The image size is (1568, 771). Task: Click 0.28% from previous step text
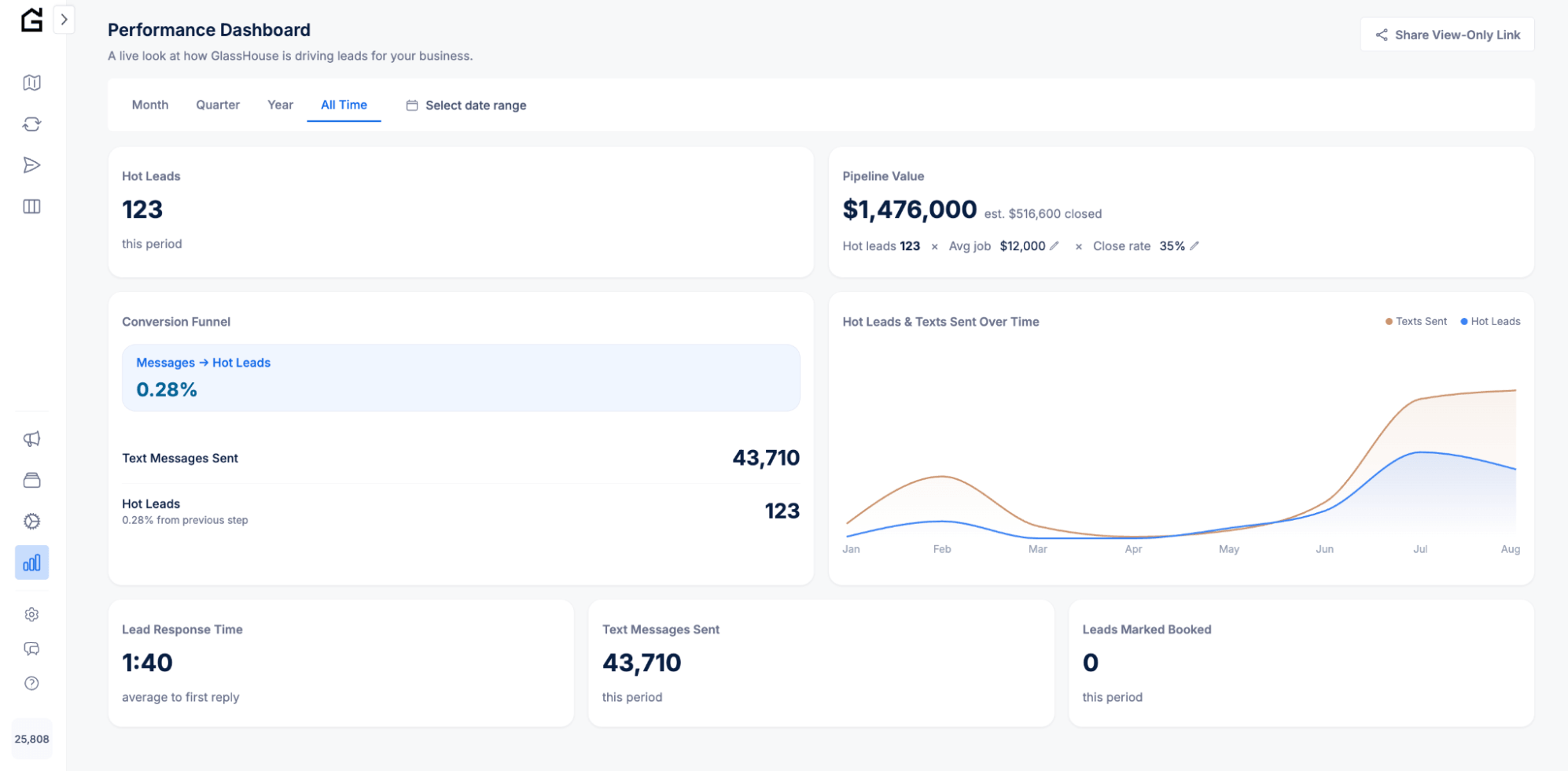[185, 520]
